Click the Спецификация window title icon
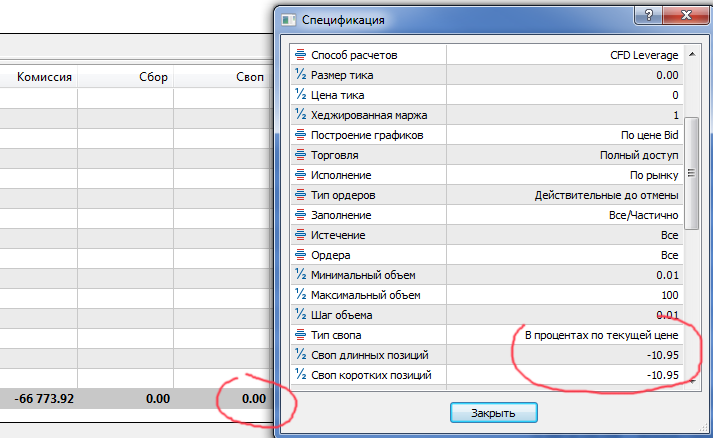 289,20
